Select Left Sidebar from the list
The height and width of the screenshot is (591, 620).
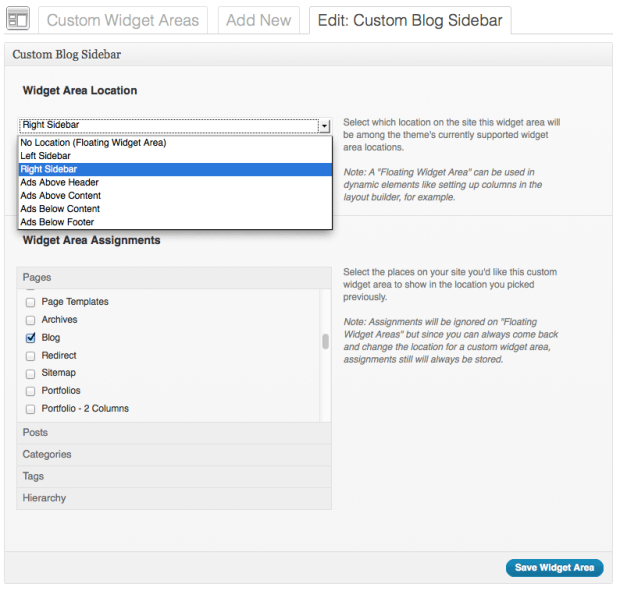click(x=48, y=156)
